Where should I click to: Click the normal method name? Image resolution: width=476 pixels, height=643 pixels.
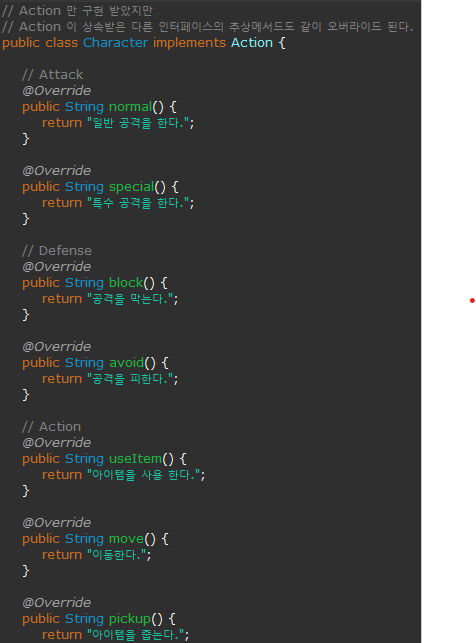tap(130, 107)
